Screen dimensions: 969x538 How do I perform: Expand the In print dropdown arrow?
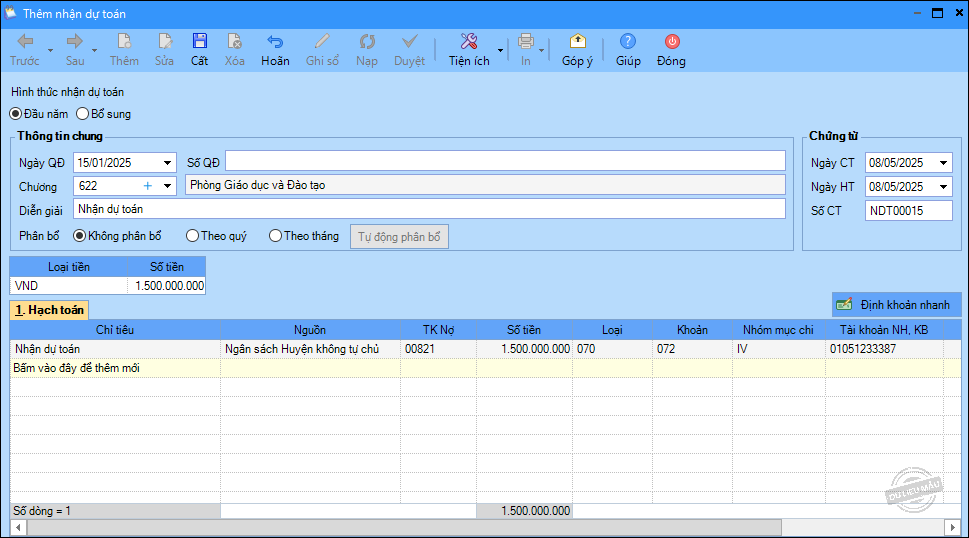pos(541,50)
